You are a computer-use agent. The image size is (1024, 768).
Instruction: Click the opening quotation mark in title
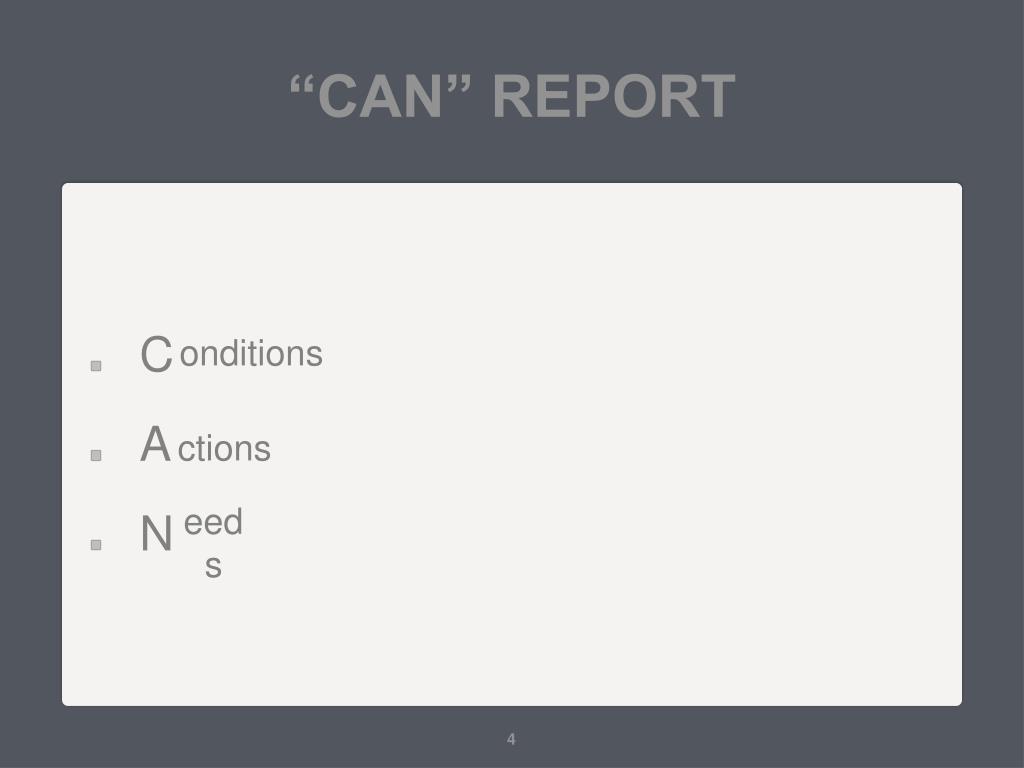pyautogui.click(x=303, y=85)
